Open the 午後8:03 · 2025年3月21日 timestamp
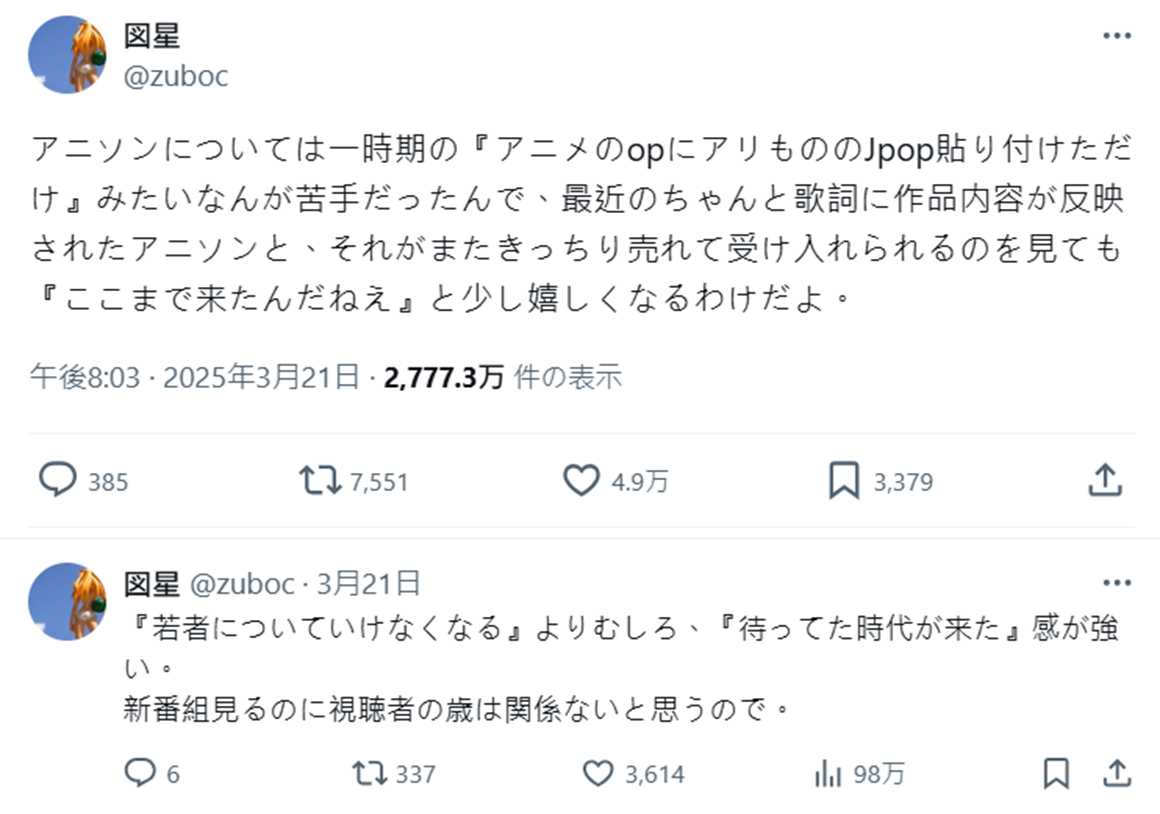The width and height of the screenshot is (1160, 814). [194, 377]
